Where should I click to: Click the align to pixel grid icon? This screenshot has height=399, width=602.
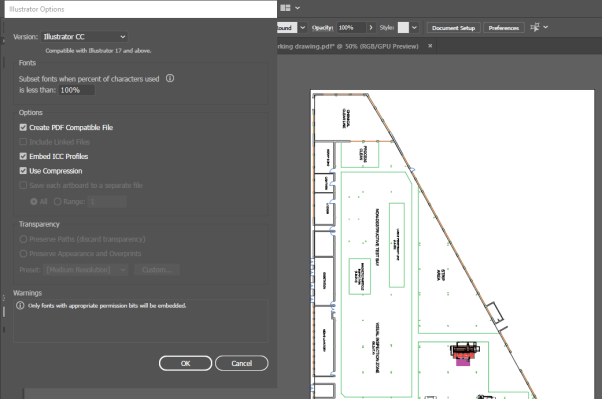pos(534,27)
